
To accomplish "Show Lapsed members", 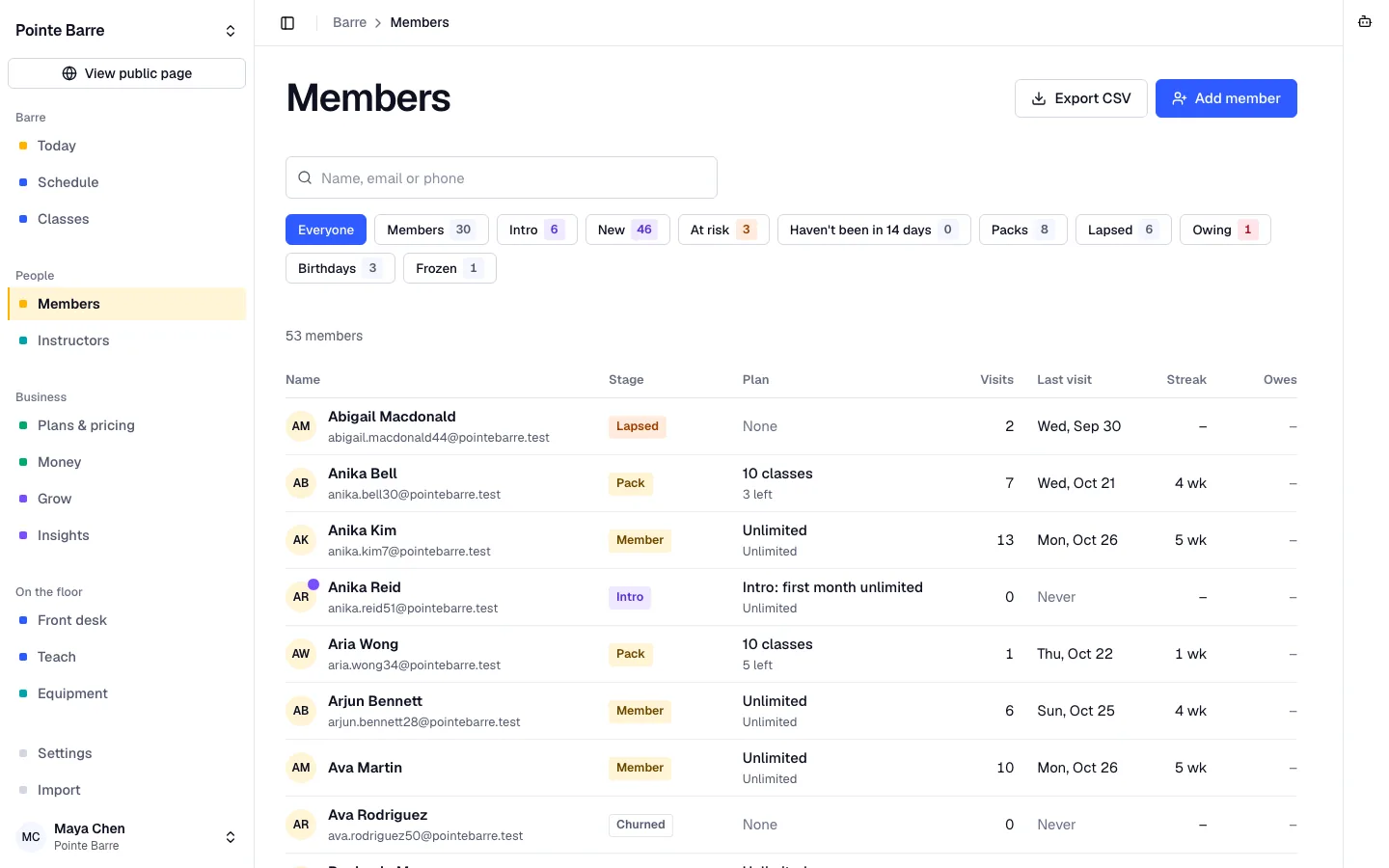I will click(x=1124, y=230).
